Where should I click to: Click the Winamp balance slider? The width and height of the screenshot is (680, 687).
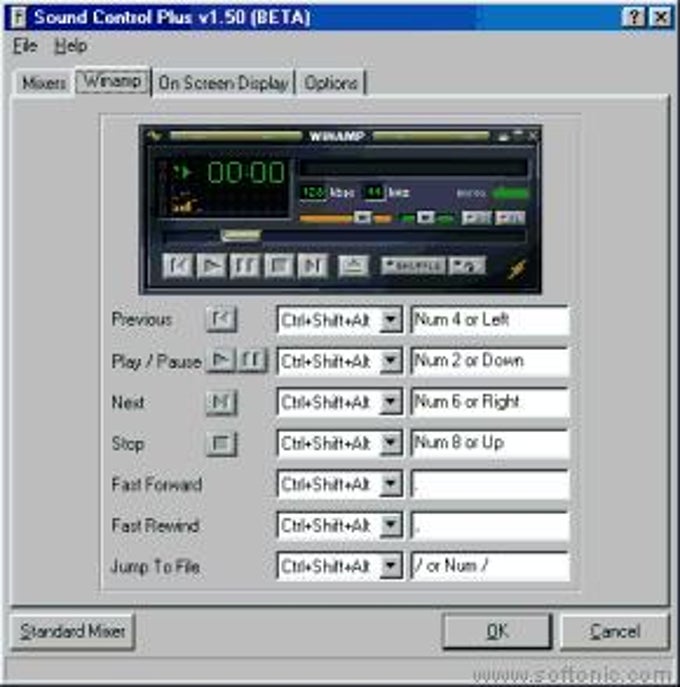pos(427,217)
